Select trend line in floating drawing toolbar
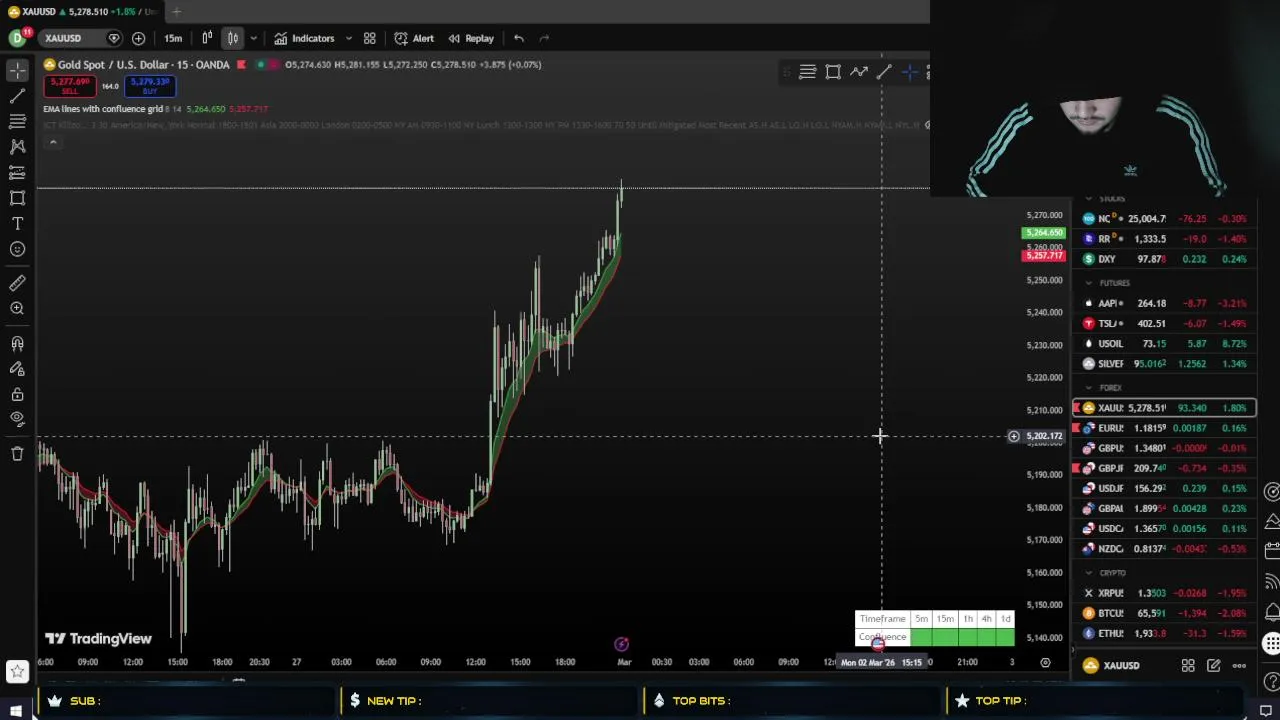Image resolution: width=1280 pixels, height=720 pixels. pyautogui.click(x=884, y=72)
